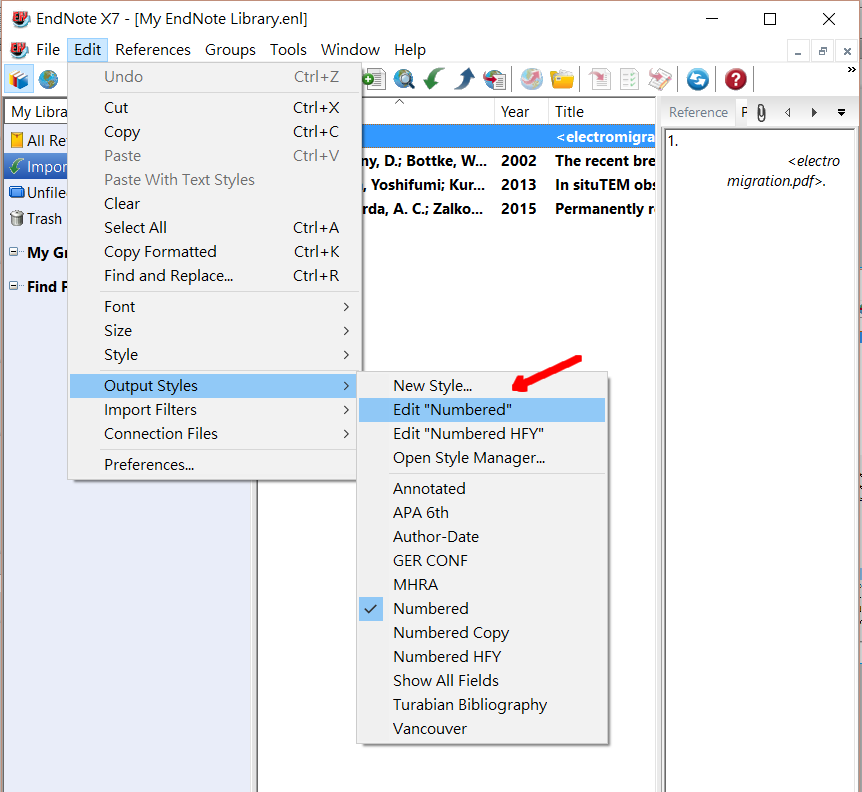Open the References menu
The height and width of the screenshot is (792, 862).
(153, 50)
